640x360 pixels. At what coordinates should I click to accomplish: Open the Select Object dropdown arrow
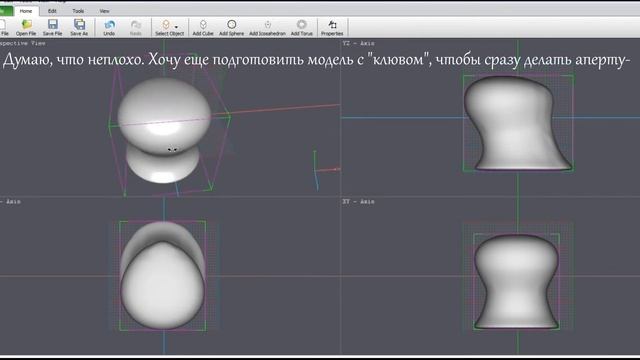[x=176, y=27]
